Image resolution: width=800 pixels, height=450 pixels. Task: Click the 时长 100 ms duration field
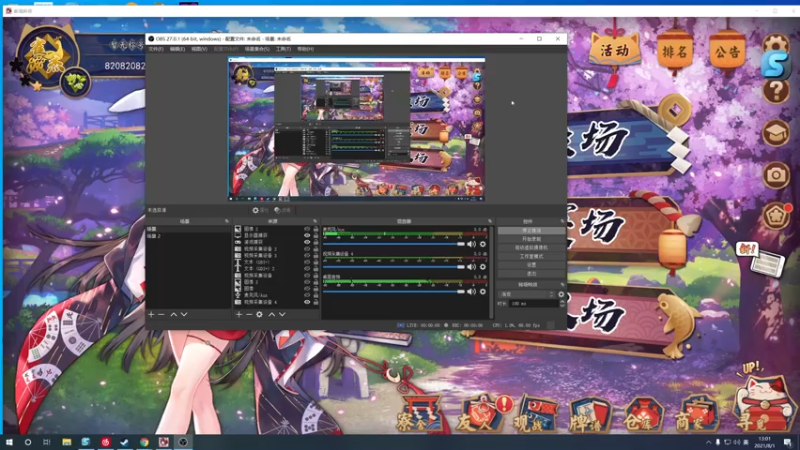[x=534, y=304]
